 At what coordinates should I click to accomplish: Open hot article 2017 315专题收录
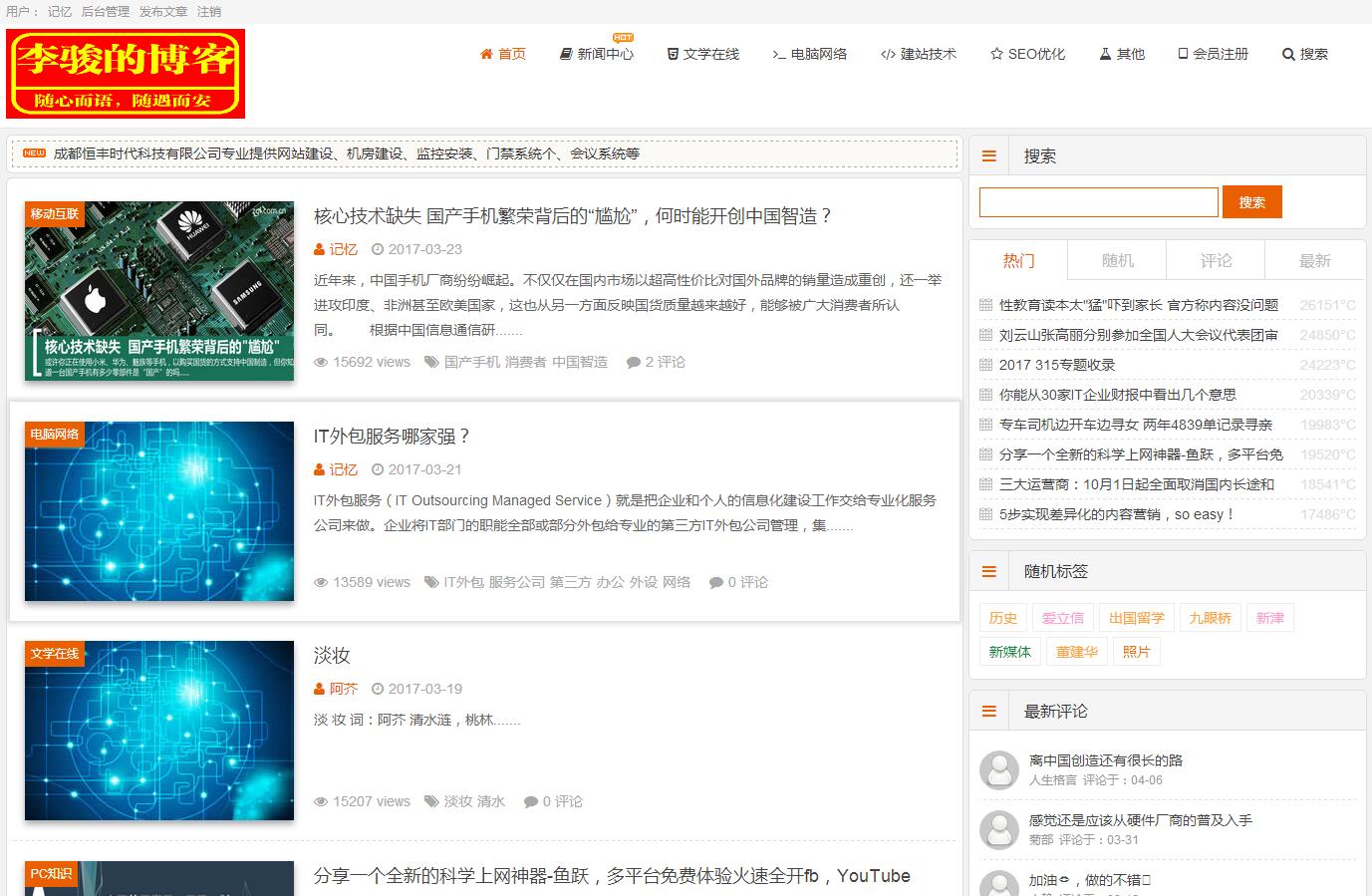point(1057,365)
